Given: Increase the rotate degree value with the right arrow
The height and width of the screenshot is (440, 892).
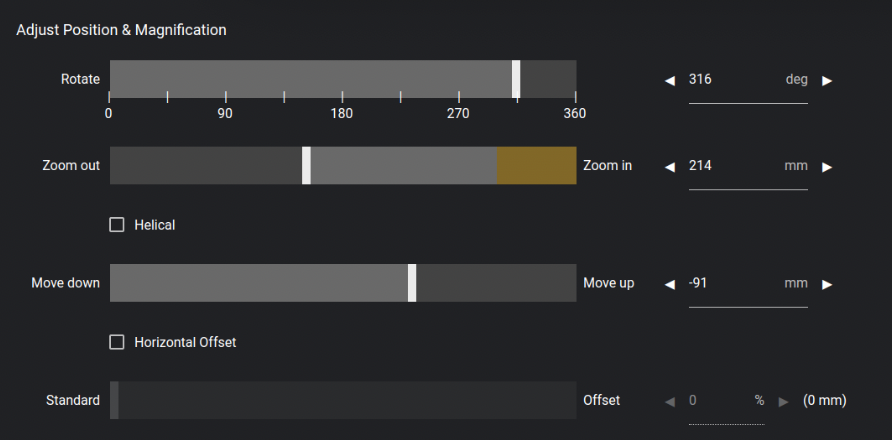Looking at the screenshot, I should point(827,81).
